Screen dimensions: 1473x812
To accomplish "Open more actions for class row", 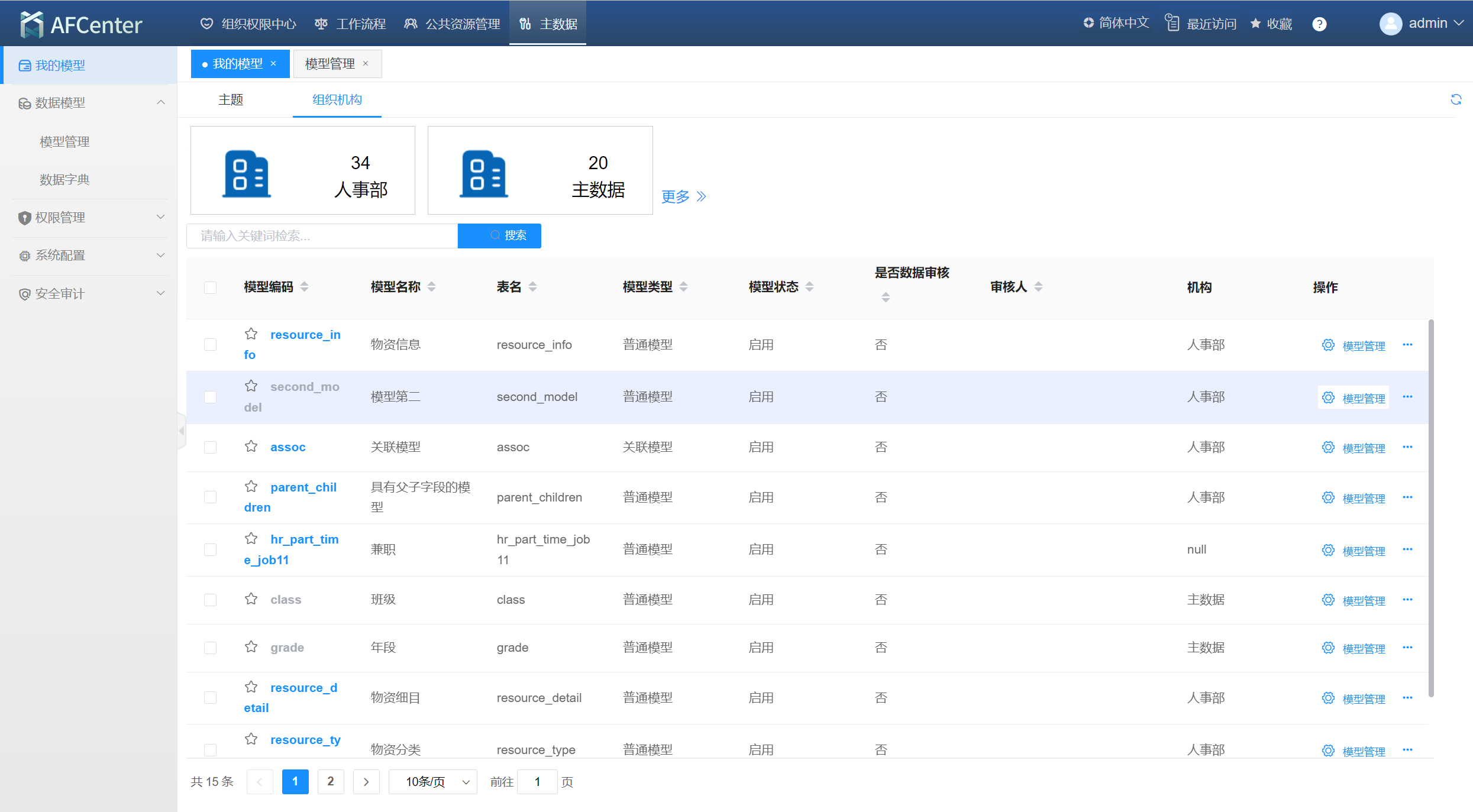I will pyautogui.click(x=1407, y=600).
